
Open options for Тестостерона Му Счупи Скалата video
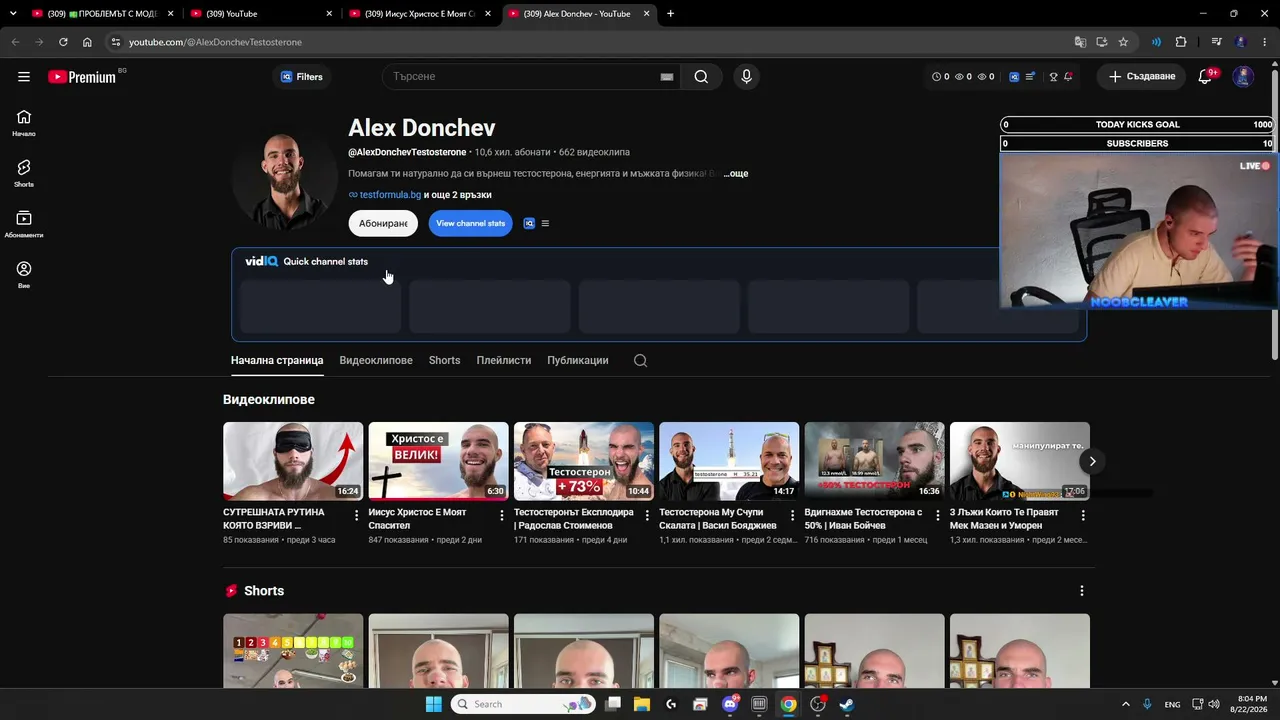coord(793,516)
